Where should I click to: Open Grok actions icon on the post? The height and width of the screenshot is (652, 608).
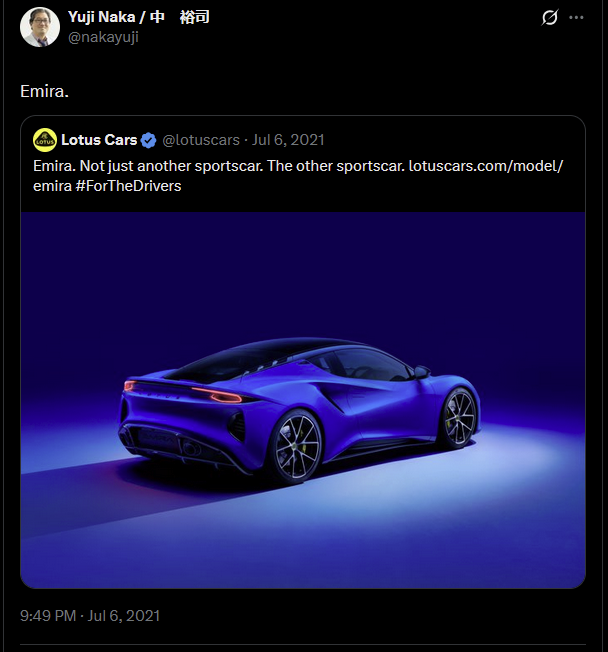coord(549,17)
